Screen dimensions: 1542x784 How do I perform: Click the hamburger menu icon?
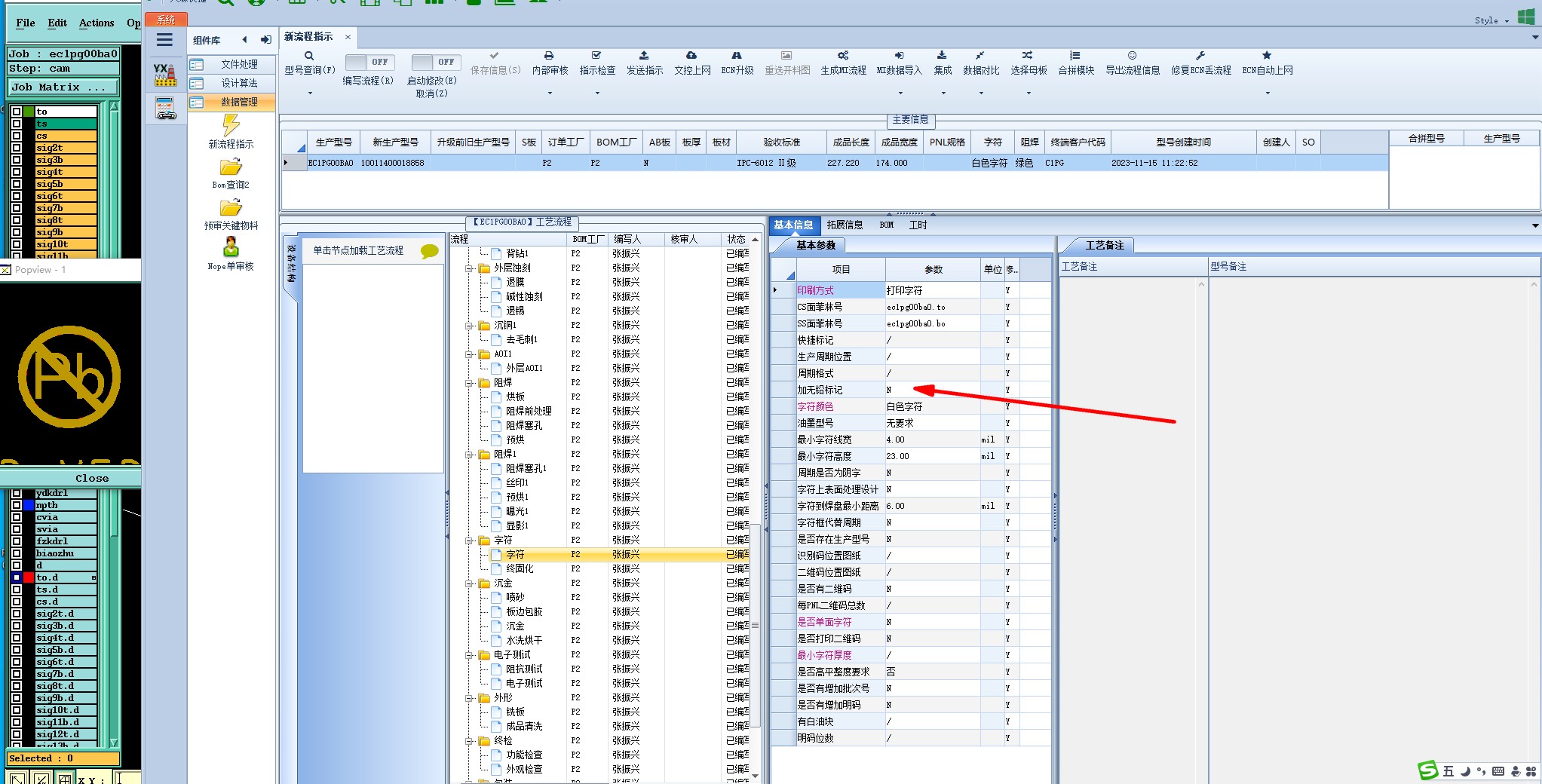coord(164,40)
